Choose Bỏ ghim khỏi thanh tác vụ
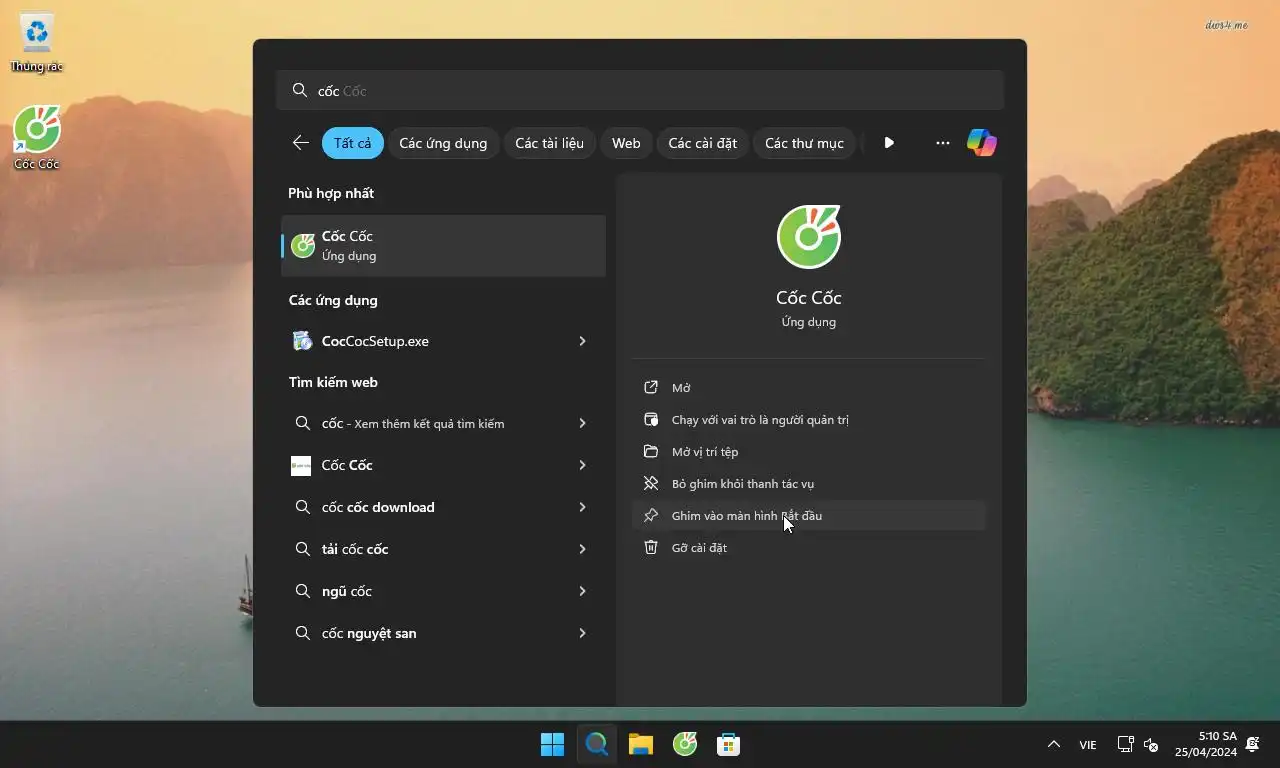Screen dimensions: 1280x768 point(808,484)
